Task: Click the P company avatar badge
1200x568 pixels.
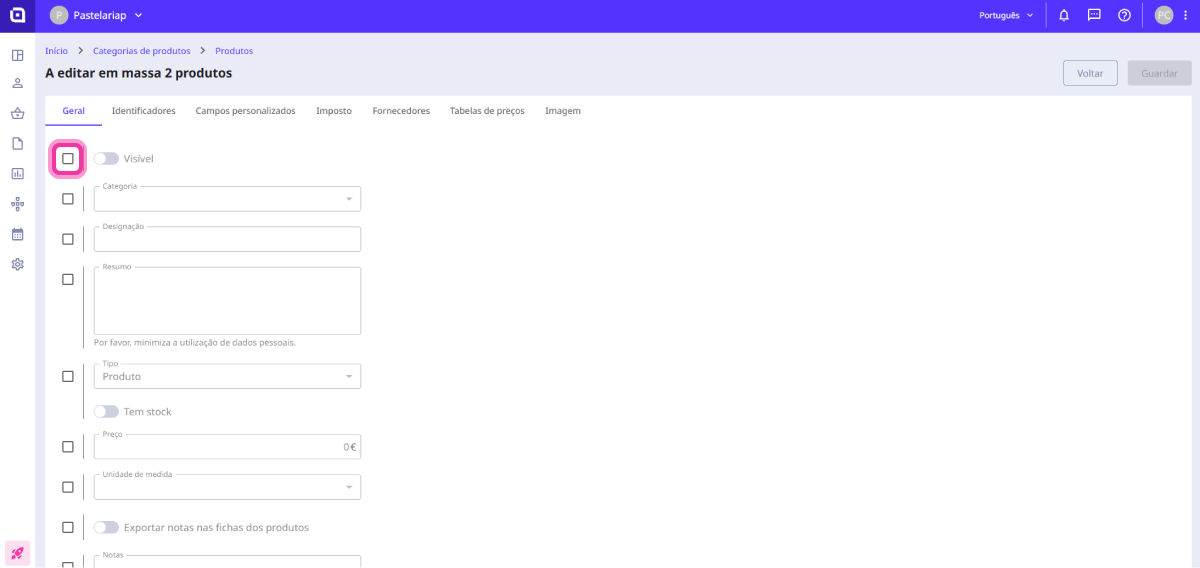Action: [59, 15]
